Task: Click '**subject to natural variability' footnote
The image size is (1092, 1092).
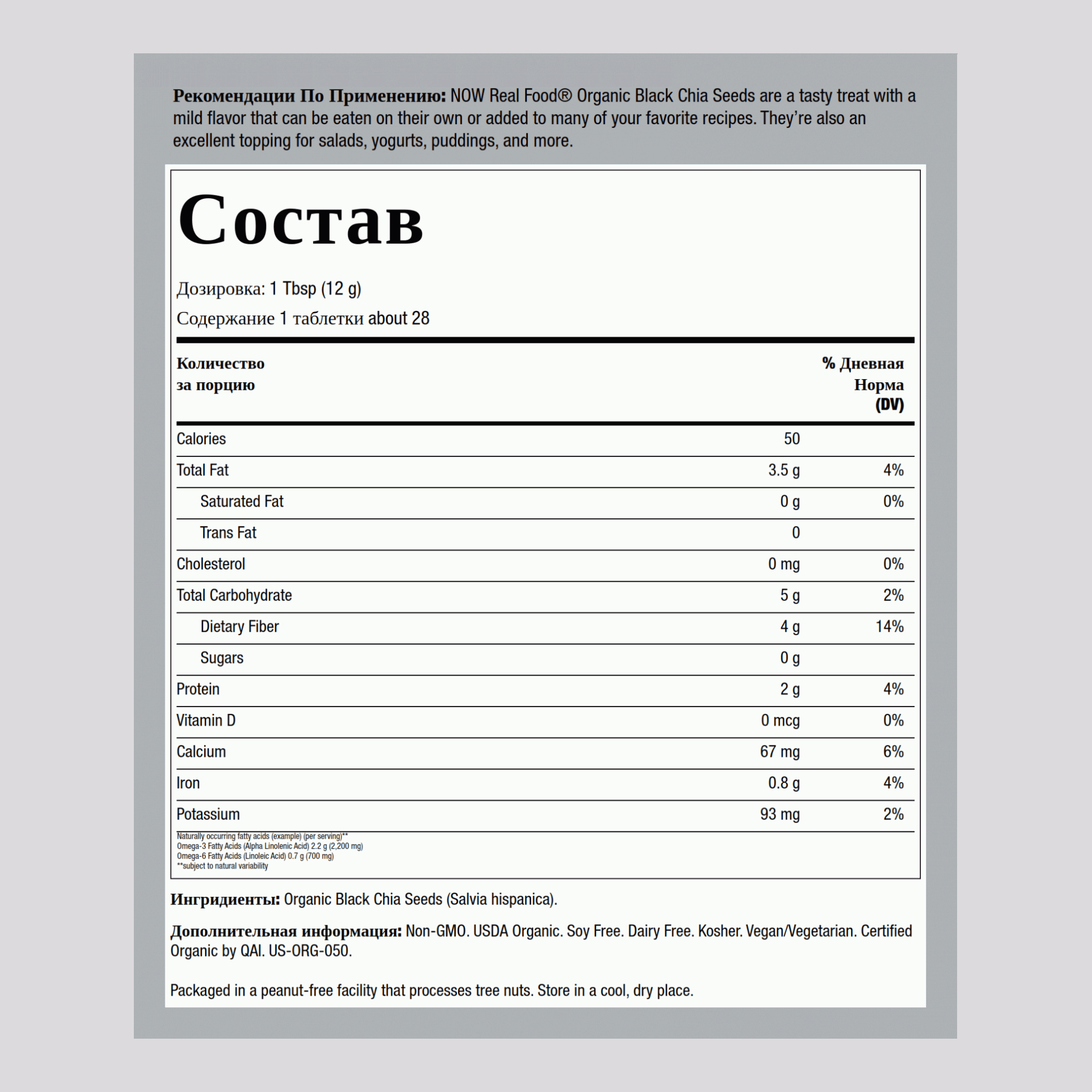Action: tap(222, 866)
